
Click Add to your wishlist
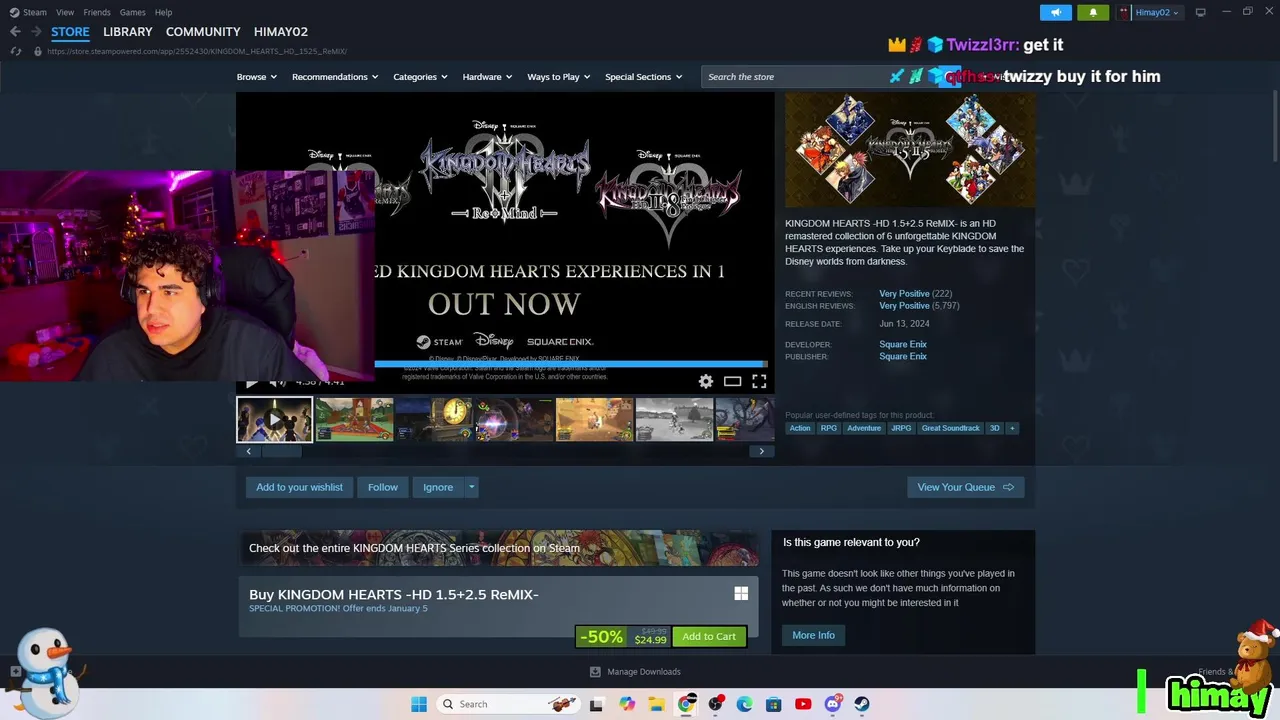[x=299, y=487]
